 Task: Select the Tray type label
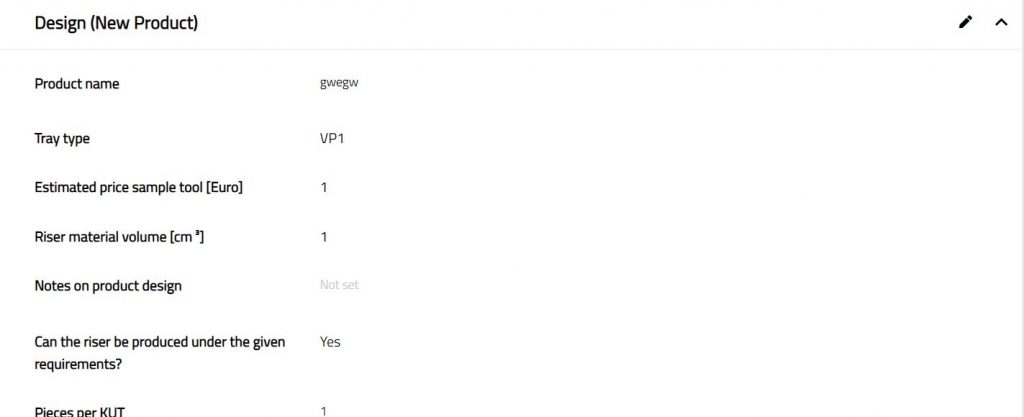pyautogui.click(x=62, y=139)
